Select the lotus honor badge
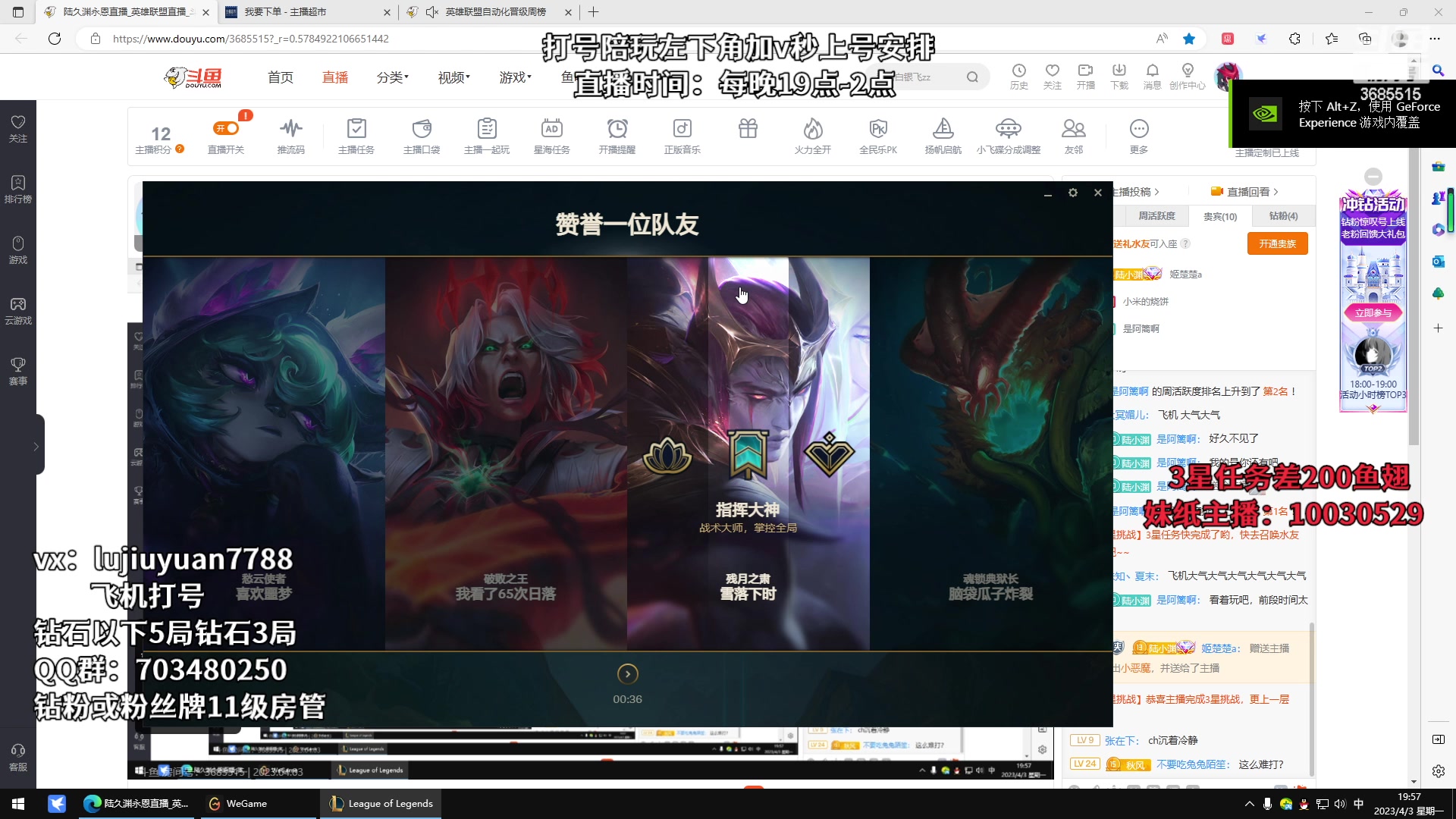1456x819 pixels. 667,456
